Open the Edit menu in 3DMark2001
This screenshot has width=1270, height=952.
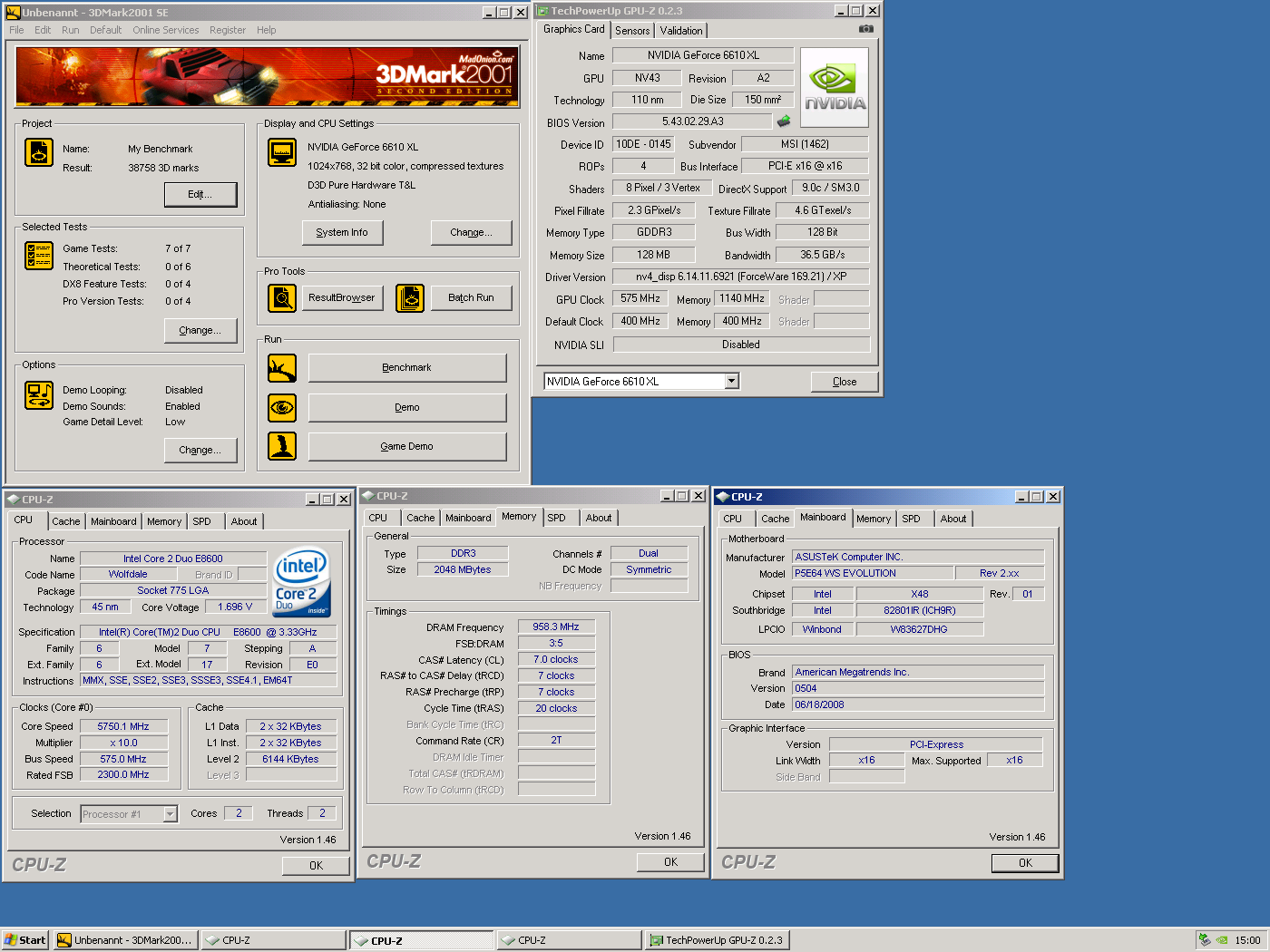pyautogui.click(x=43, y=30)
